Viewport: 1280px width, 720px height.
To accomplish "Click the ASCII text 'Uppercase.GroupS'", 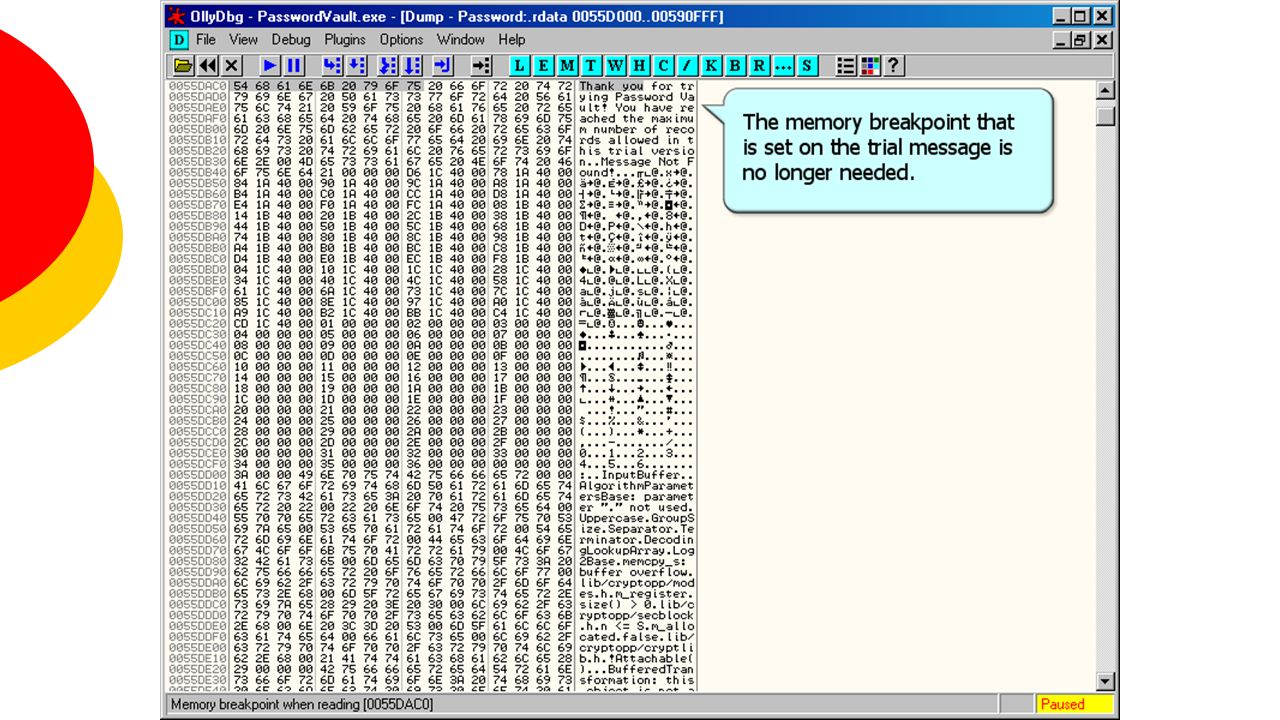I will pyautogui.click(x=636, y=518).
